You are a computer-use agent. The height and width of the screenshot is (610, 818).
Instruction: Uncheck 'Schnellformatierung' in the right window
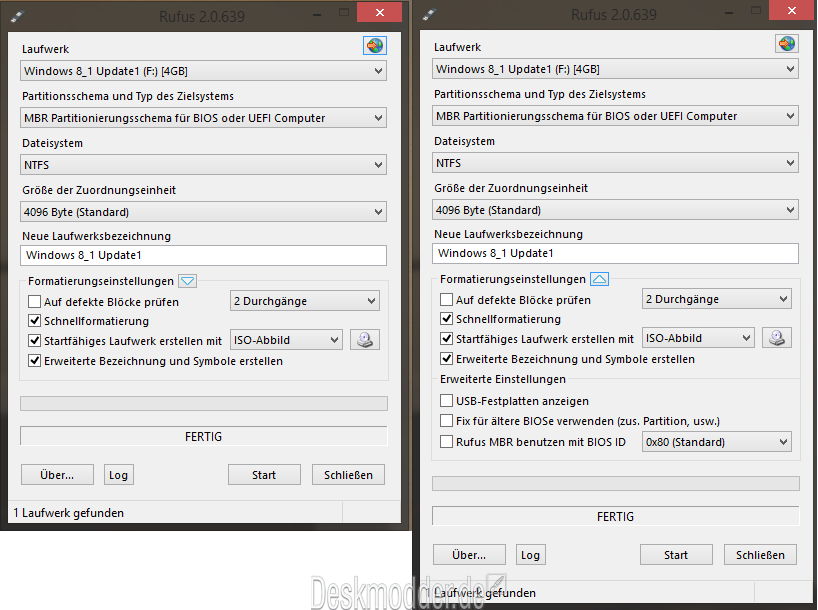[x=447, y=319]
